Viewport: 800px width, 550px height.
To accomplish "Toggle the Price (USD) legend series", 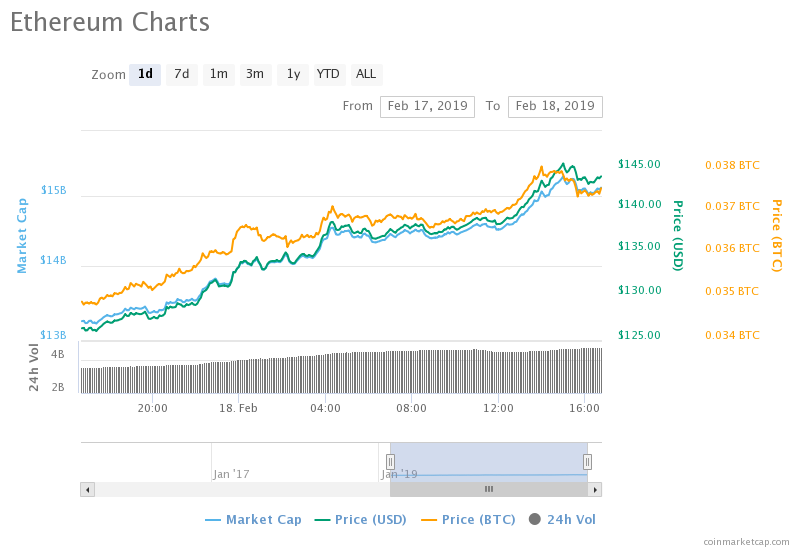I will [361, 519].
